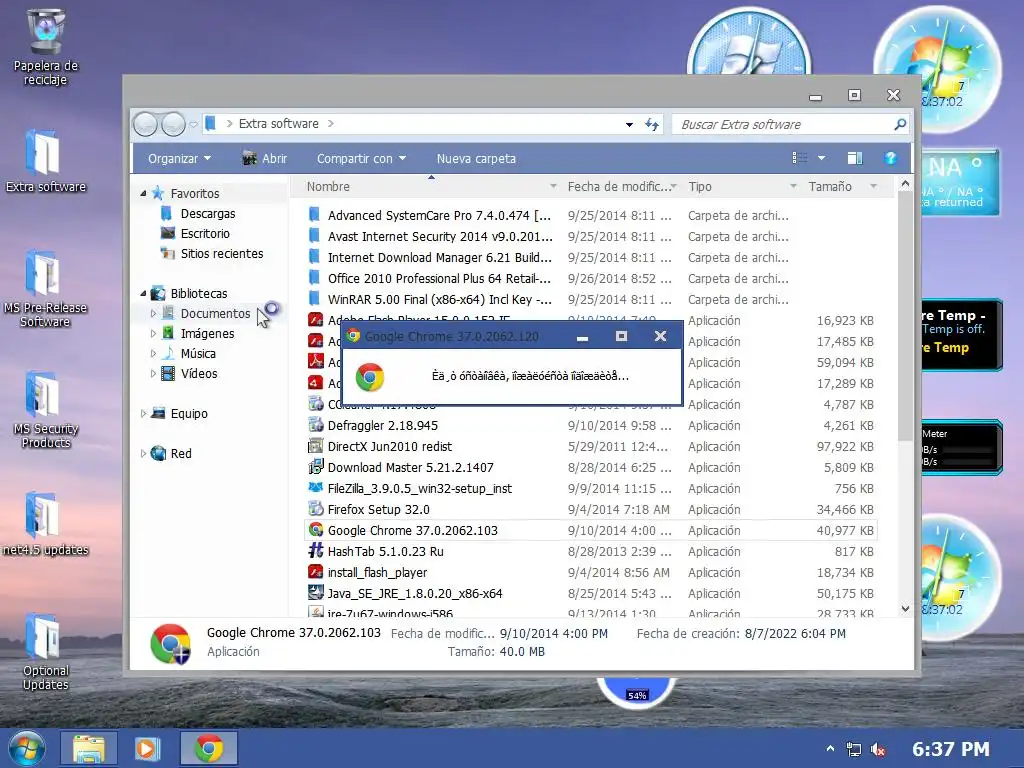Select Avast Internet Security 2014 folder
Screen dimensions: 1024x768
coord(440,236)
